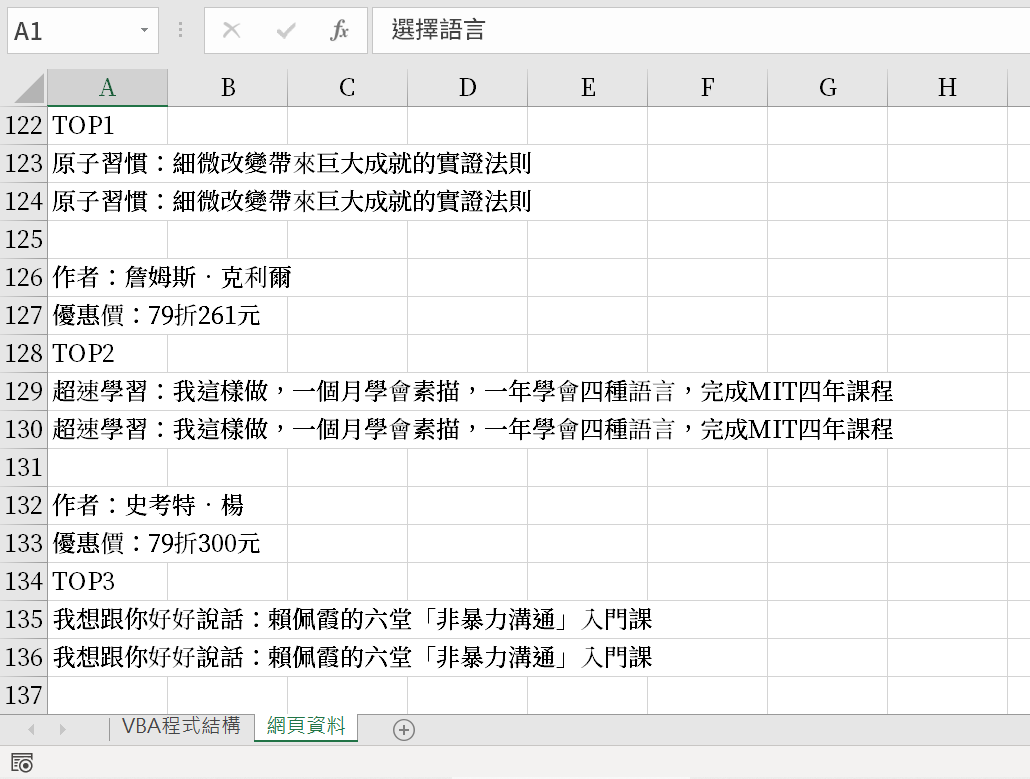Select column B header

[227, 87]
